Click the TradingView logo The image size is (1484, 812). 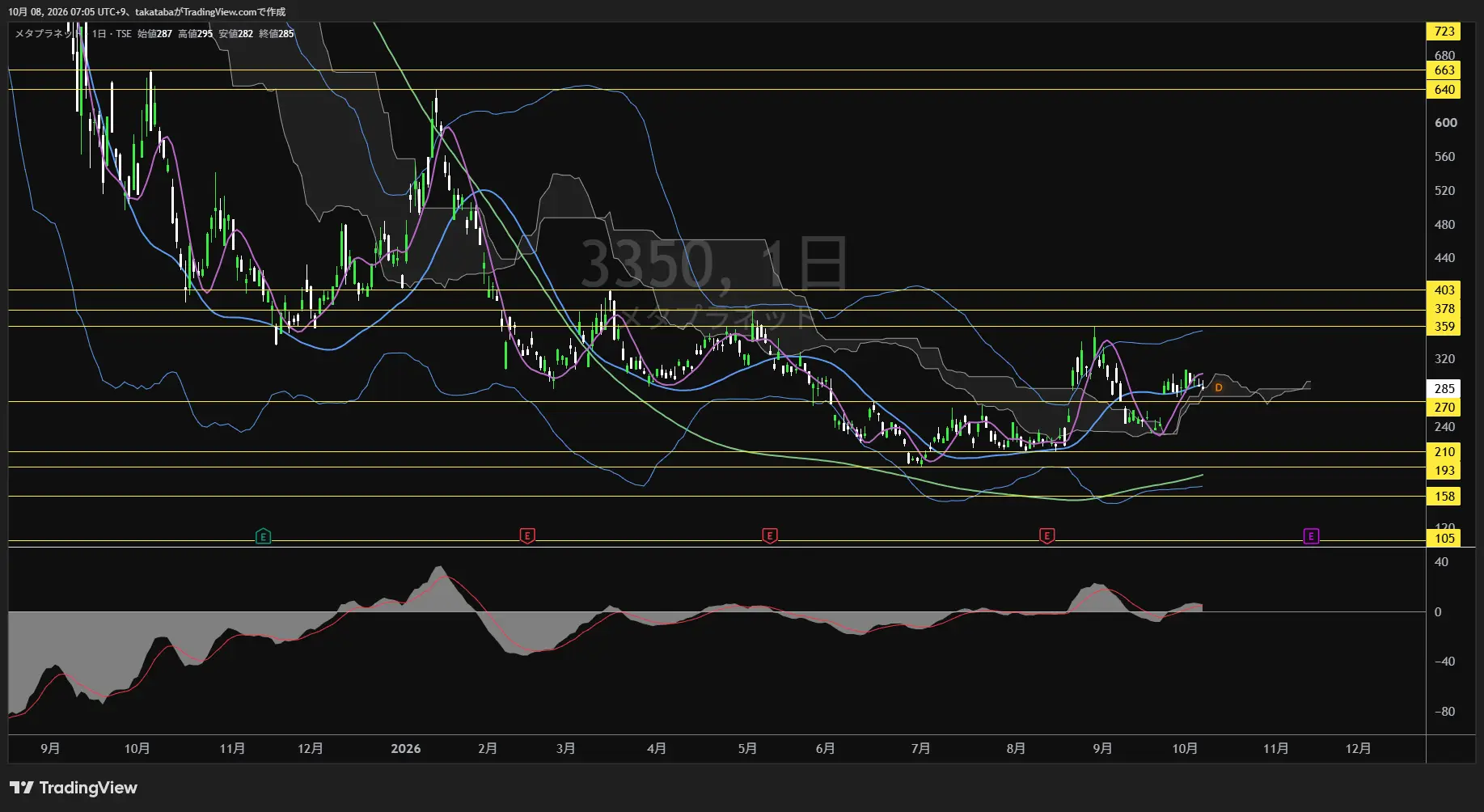click(74, 788)
